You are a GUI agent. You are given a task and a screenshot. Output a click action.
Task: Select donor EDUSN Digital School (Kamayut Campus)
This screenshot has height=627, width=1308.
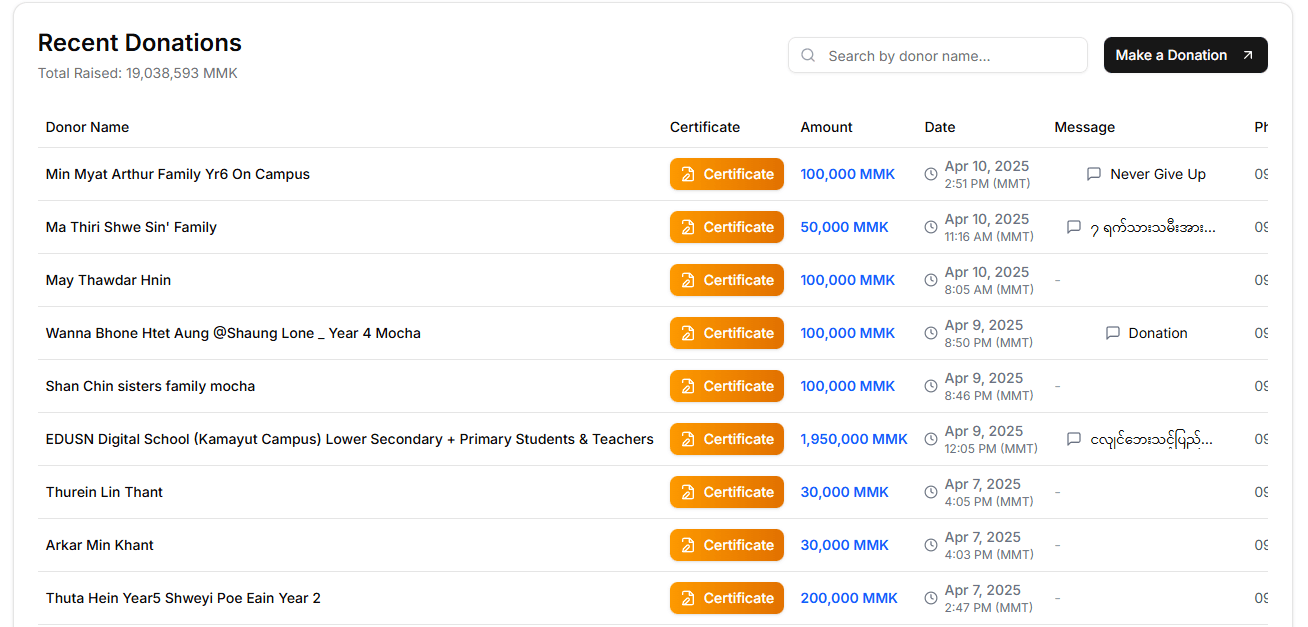pos(350,439)
